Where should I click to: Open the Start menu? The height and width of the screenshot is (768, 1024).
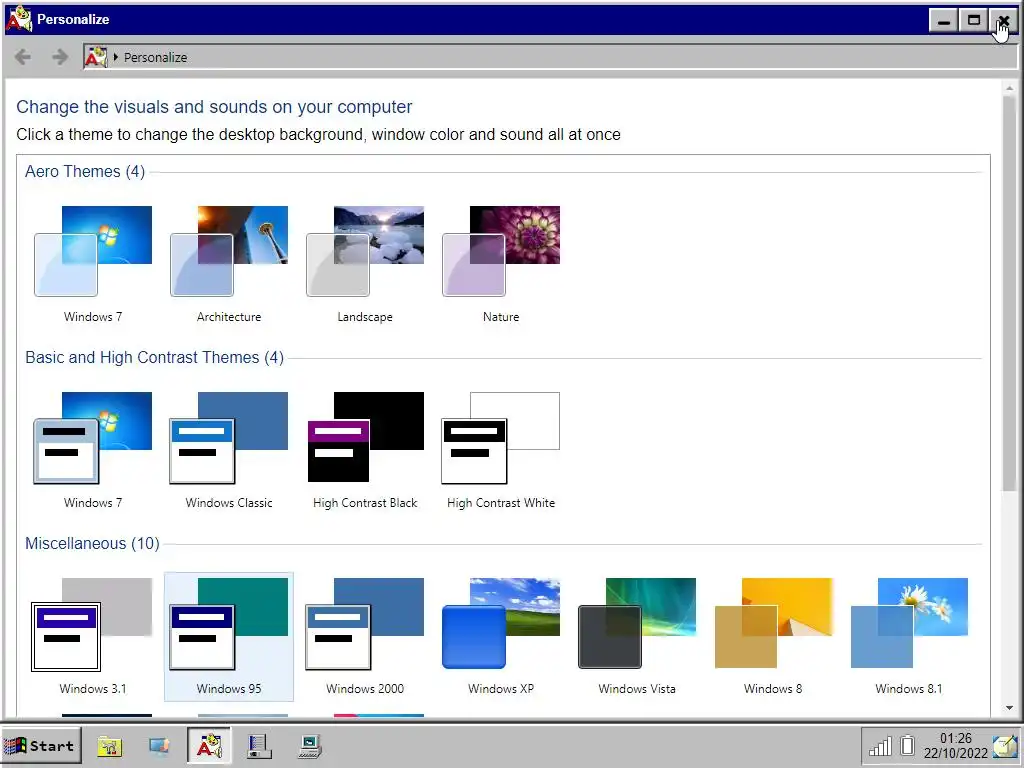click(41, 746)
